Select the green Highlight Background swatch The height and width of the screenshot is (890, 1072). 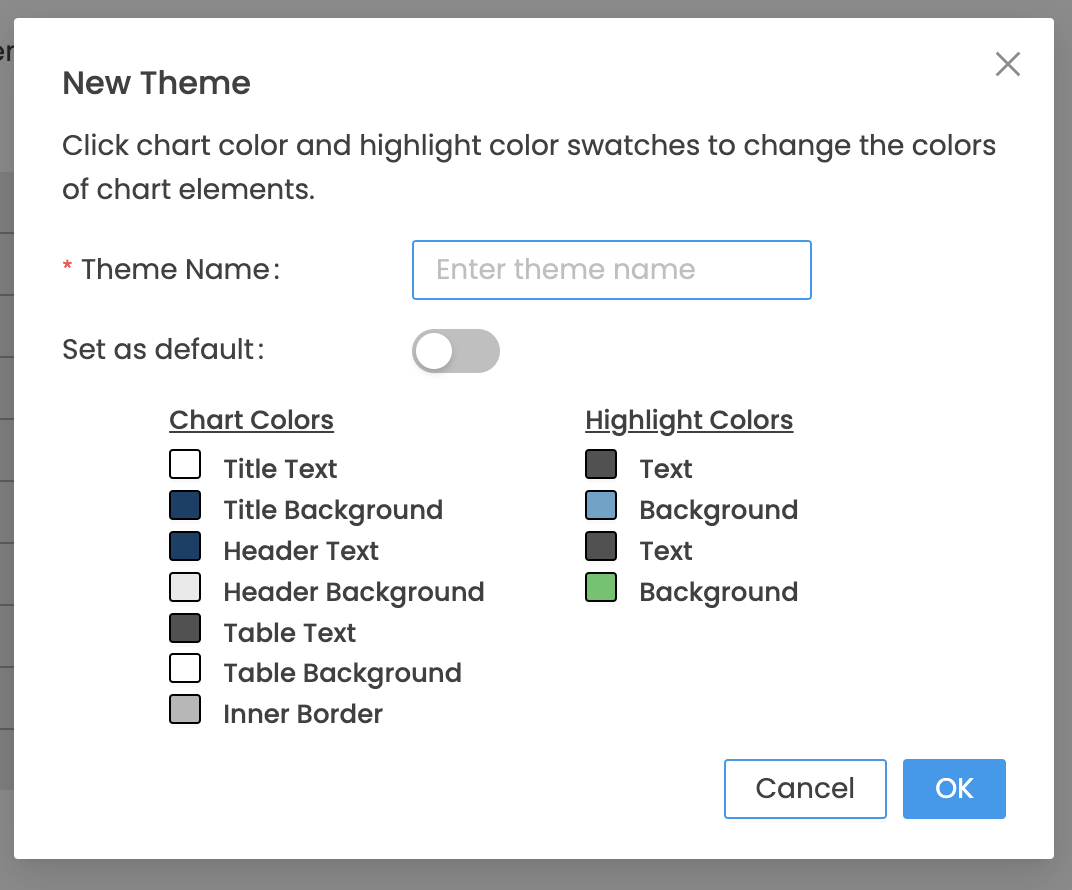pyautogui.click(x=601, y=588)
